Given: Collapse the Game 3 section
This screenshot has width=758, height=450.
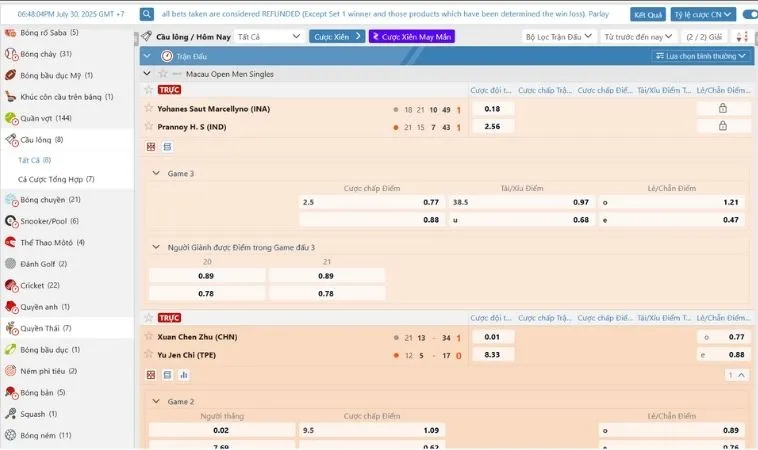Looking at the screenshot, I should tap(156, 173).
